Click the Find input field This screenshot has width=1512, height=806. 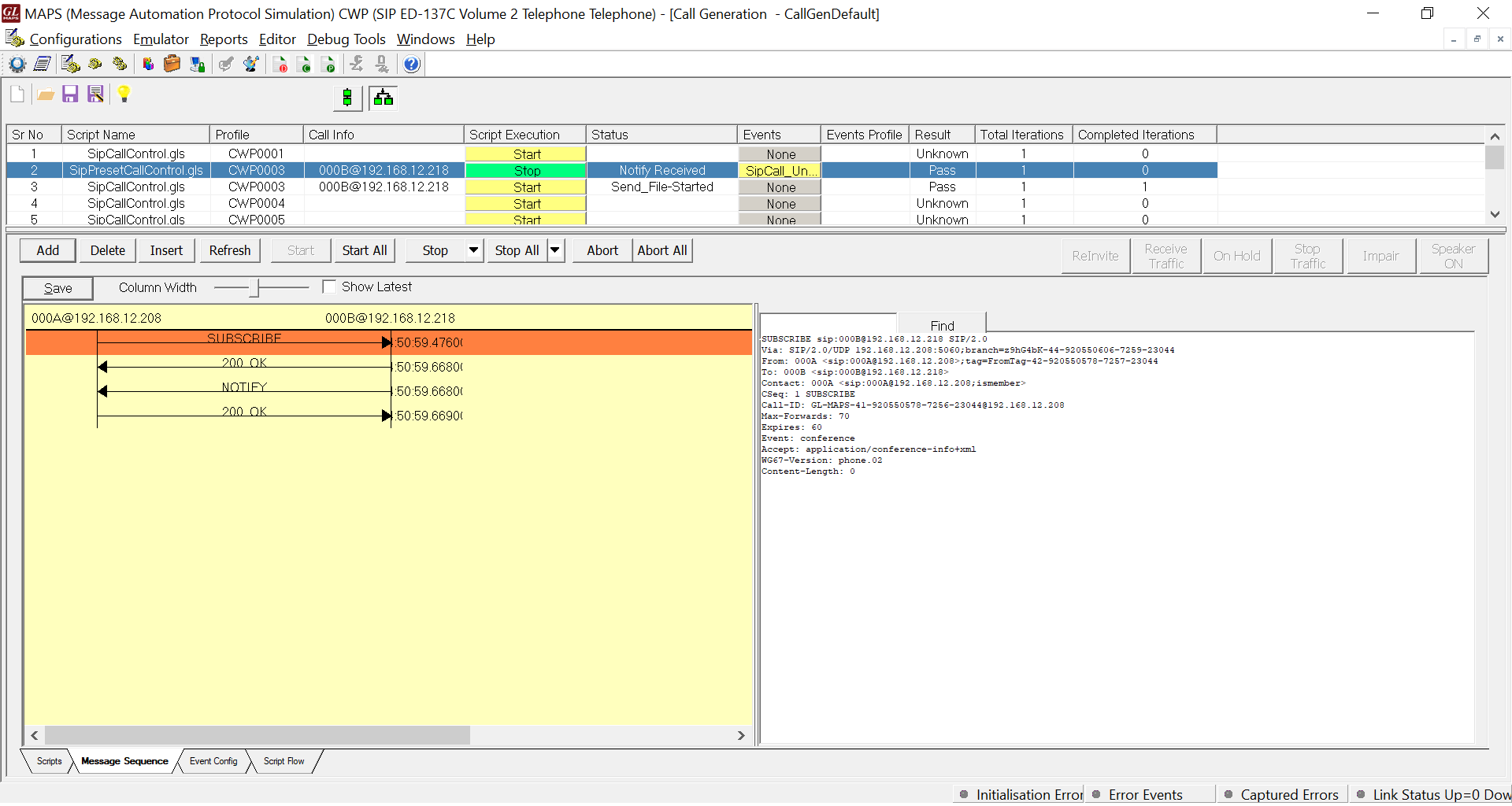pos(828,323)
